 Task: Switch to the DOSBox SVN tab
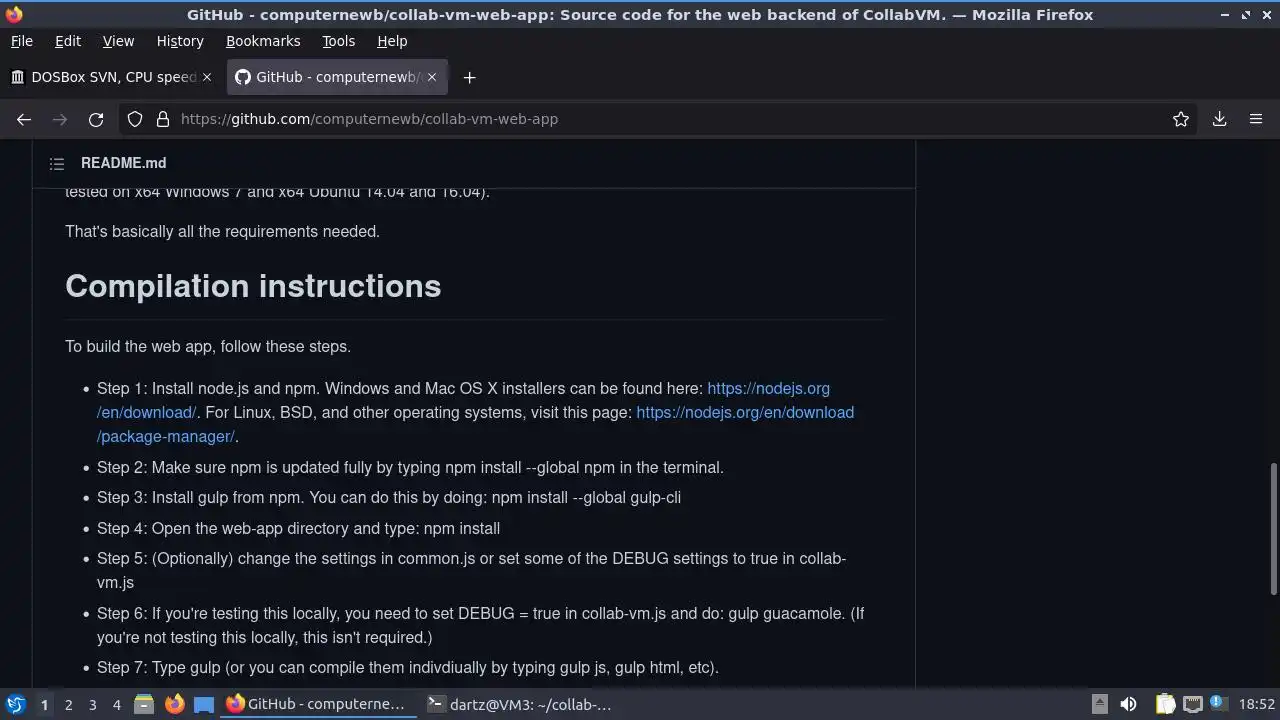113,77
